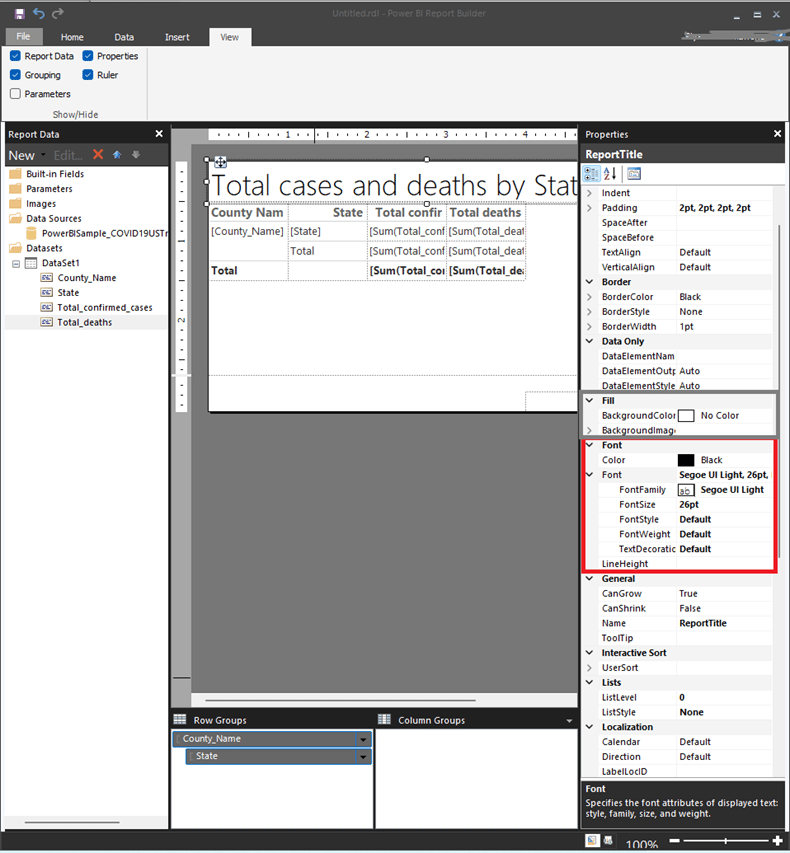The image size is (790, 853).
Task: Expand the UserSort property
Action: (589, 667)
